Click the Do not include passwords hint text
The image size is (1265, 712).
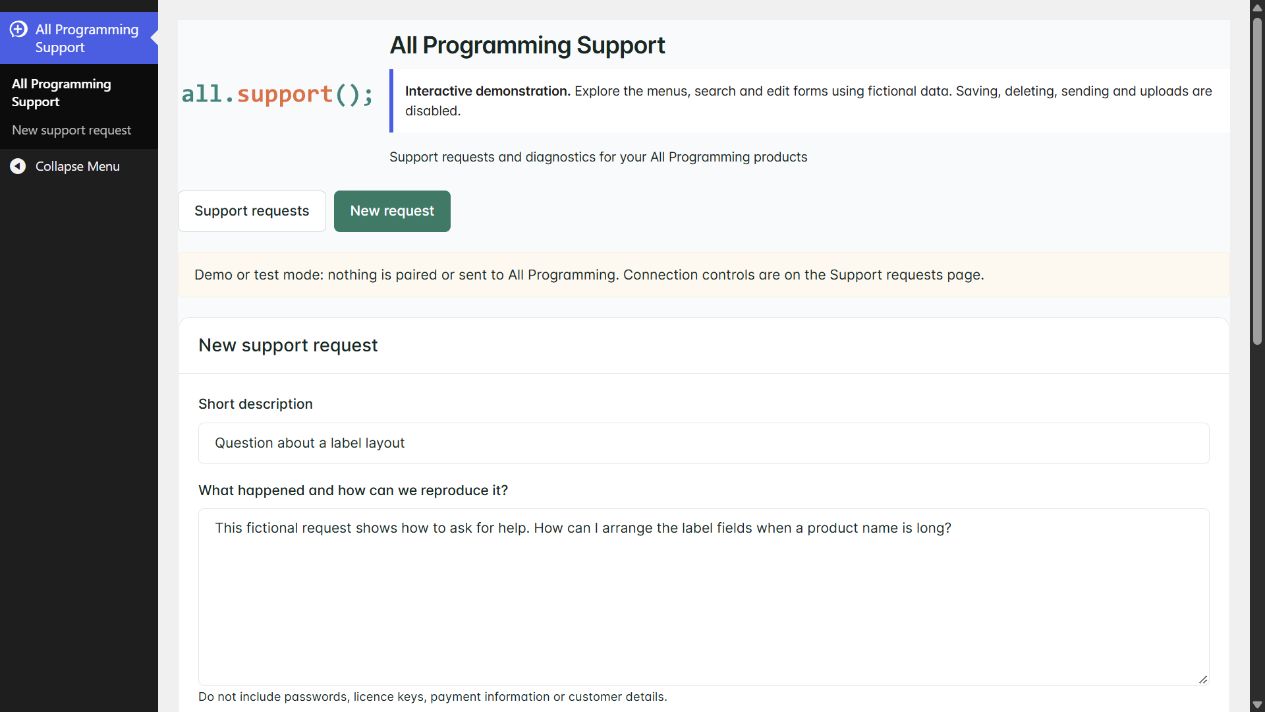[x=433, y=697]
